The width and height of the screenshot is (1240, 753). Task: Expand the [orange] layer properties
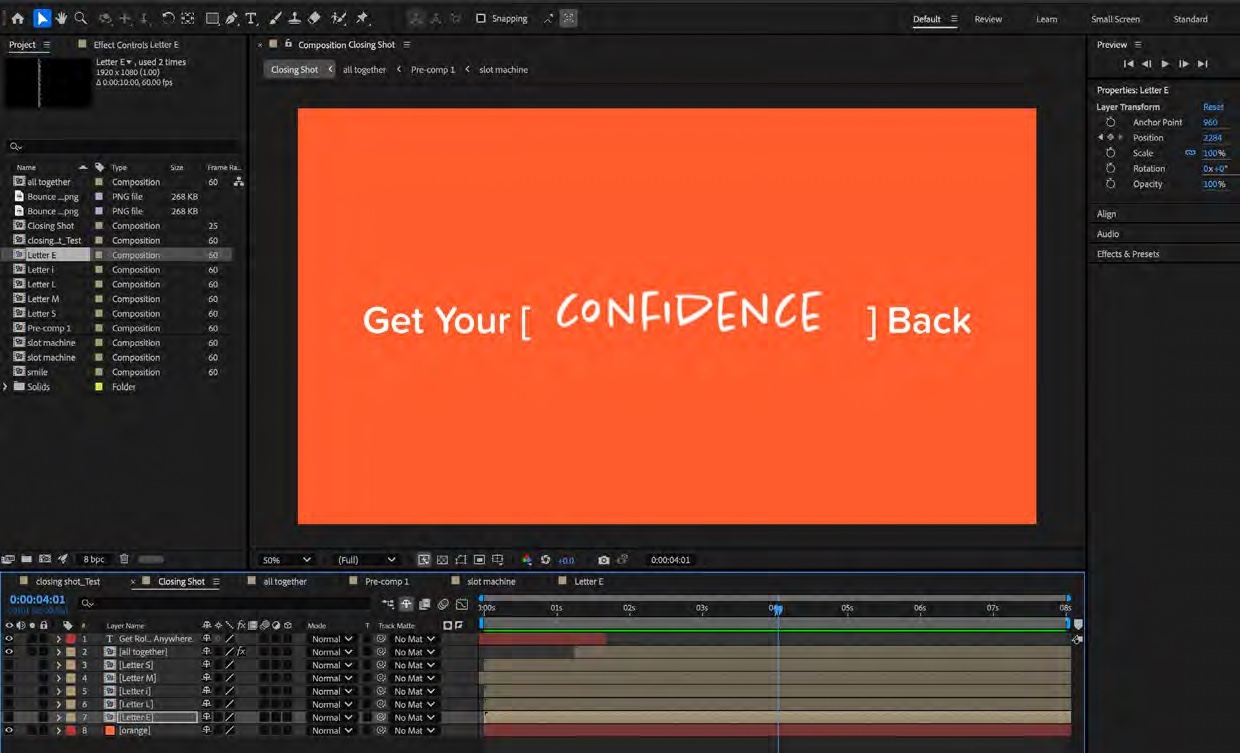coord(58,730)
